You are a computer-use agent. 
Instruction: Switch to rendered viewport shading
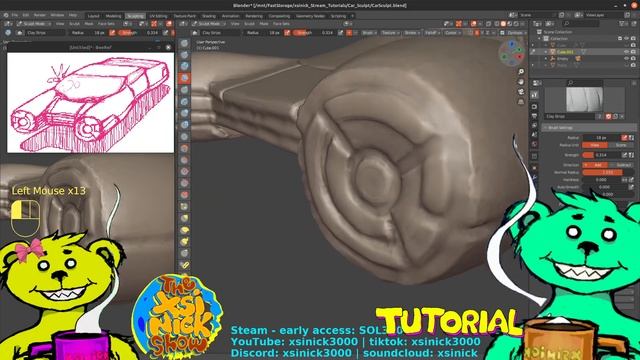pos(516,24)
